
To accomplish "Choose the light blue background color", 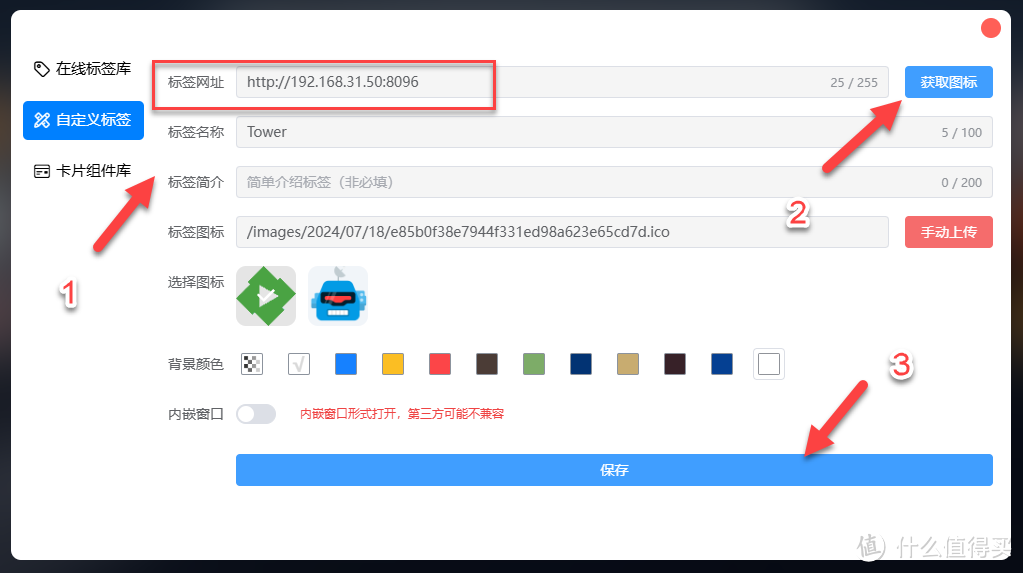I will 346,364.
